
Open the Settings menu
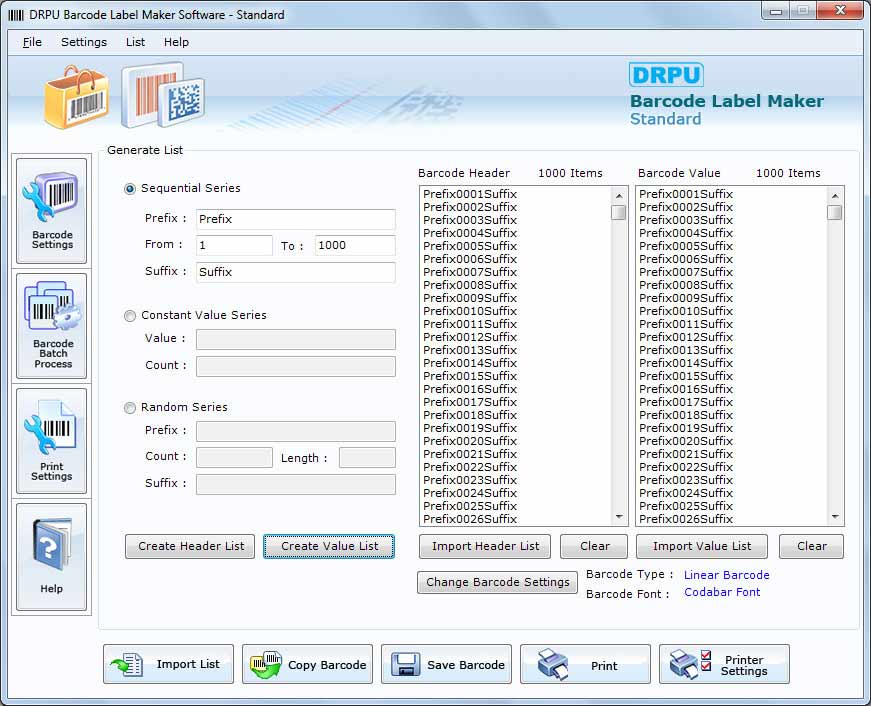click(x=84, y=42)
